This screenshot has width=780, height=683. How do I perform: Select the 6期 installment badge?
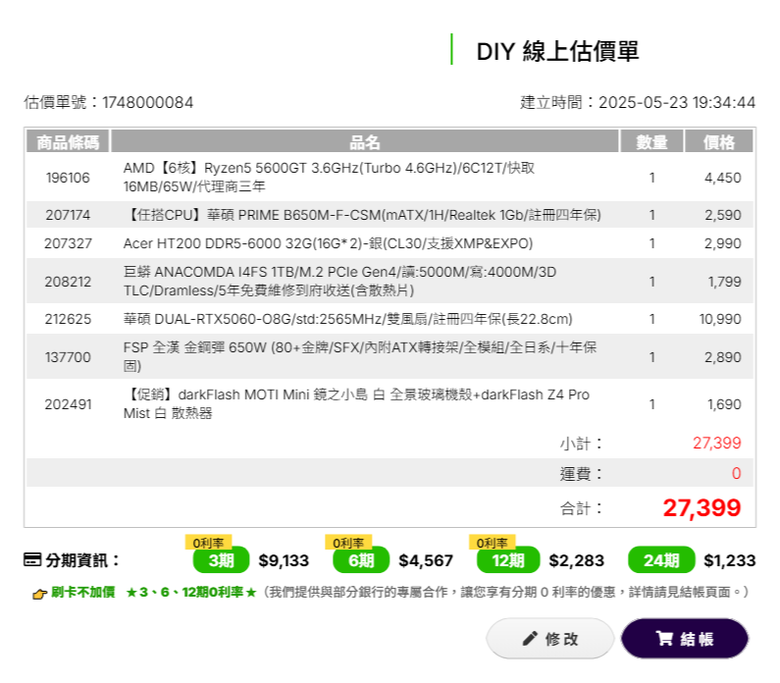pyautogui.click(x=361, y=560)
